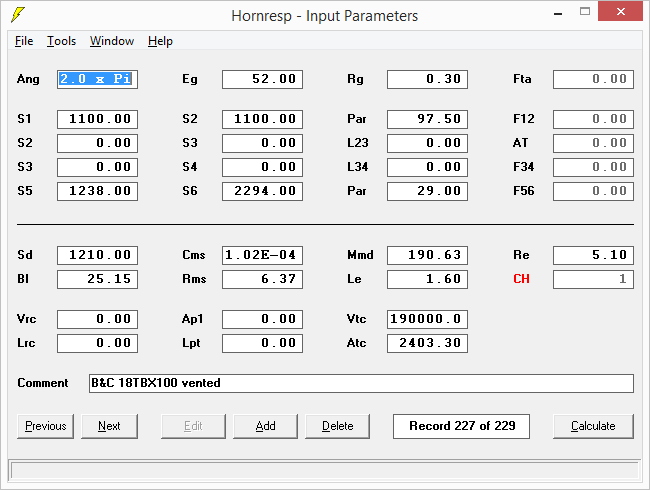Go to the Previous record

click(x=46, y=426)
